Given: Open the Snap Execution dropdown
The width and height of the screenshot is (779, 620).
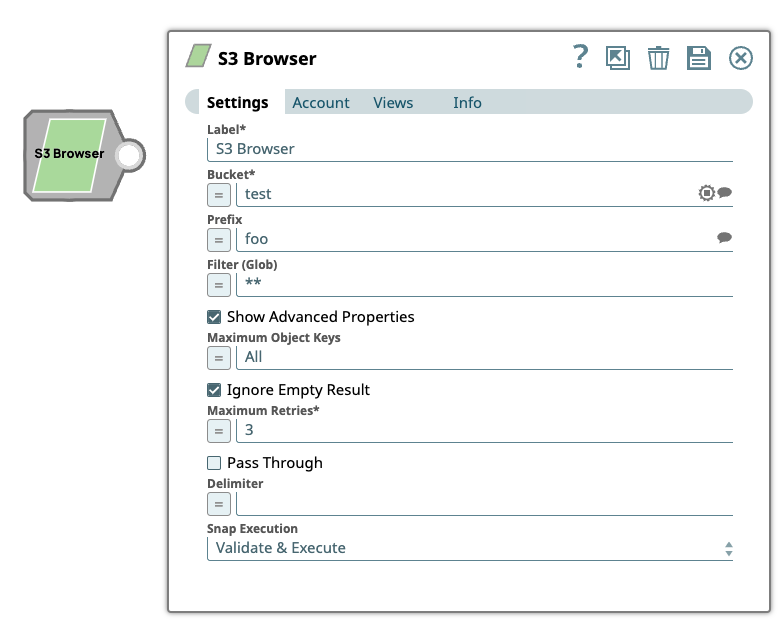Looking at the screenshot, I should pyautogui.click(x=470, y=548).
